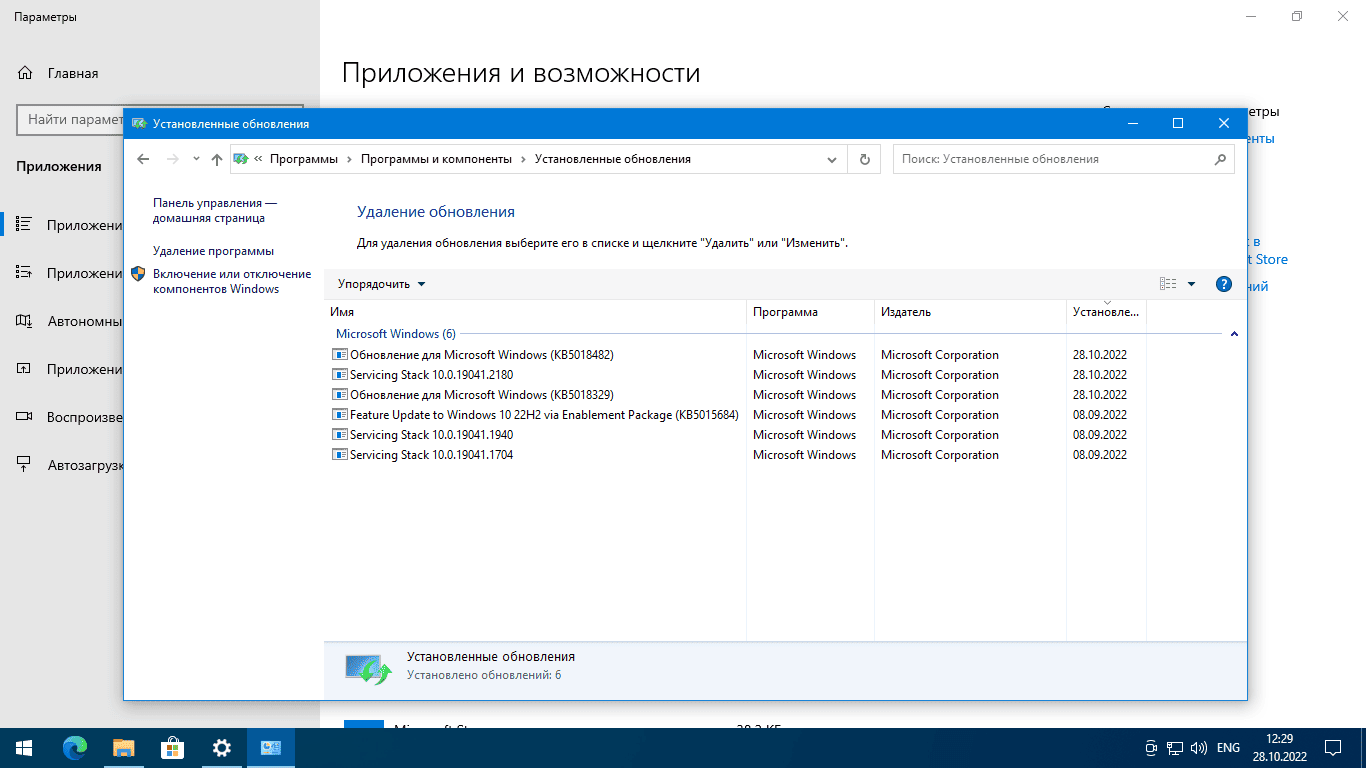1366x768 pixels.
Task: Click the video playback icon in Settings sidebar
Action: pos(25,417)
